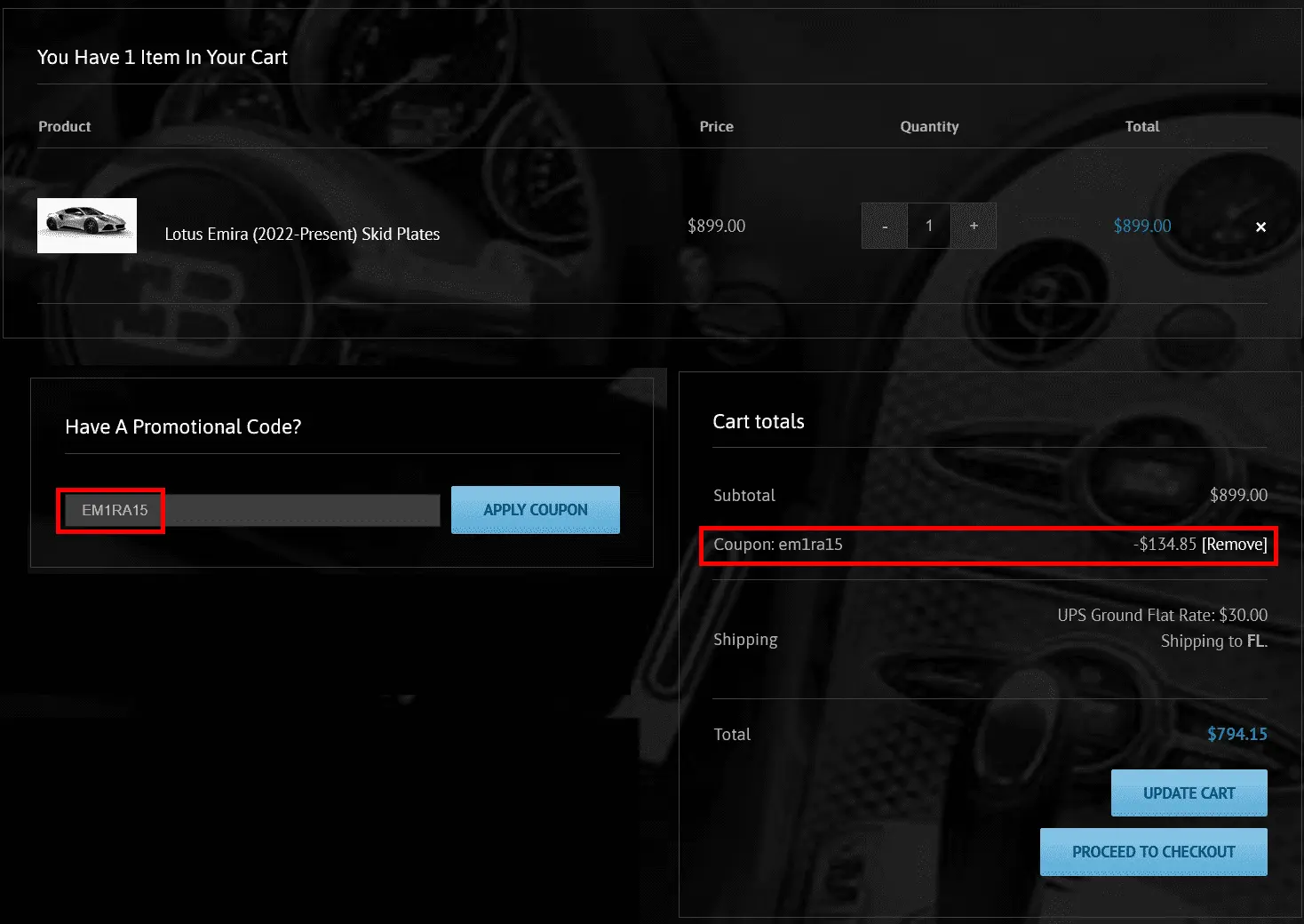Increase quantity with the plus button
This screenshot has height=924, width=1304.
click(x=974, y=226)
